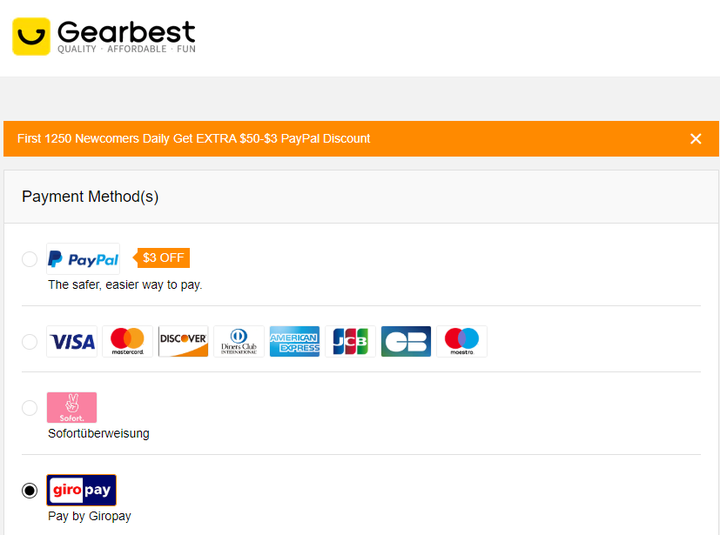
Task: Click the Diners Club International icon
Action: [x=239, y=341]
